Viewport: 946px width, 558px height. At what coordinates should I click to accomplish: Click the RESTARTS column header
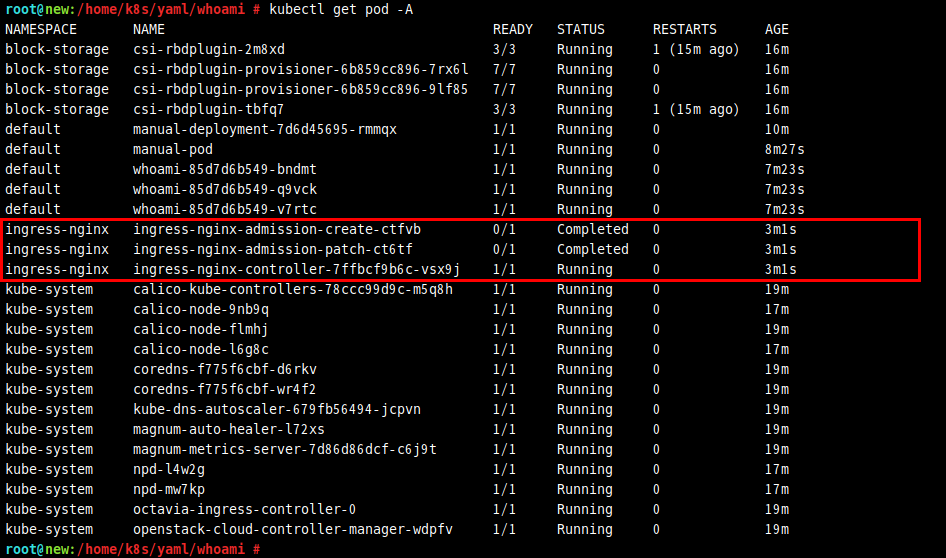coord(685,30)
